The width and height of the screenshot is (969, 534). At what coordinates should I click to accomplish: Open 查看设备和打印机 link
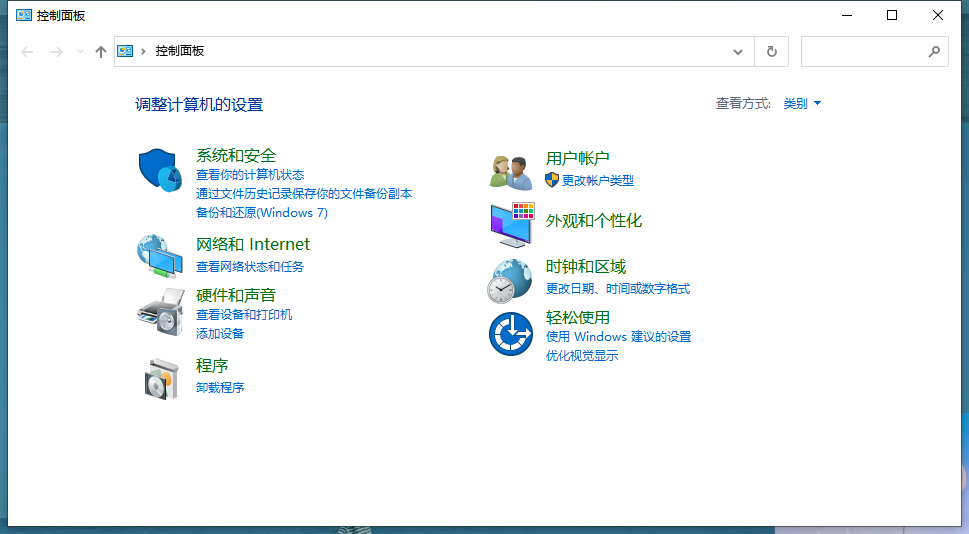[x=244, y=315]
